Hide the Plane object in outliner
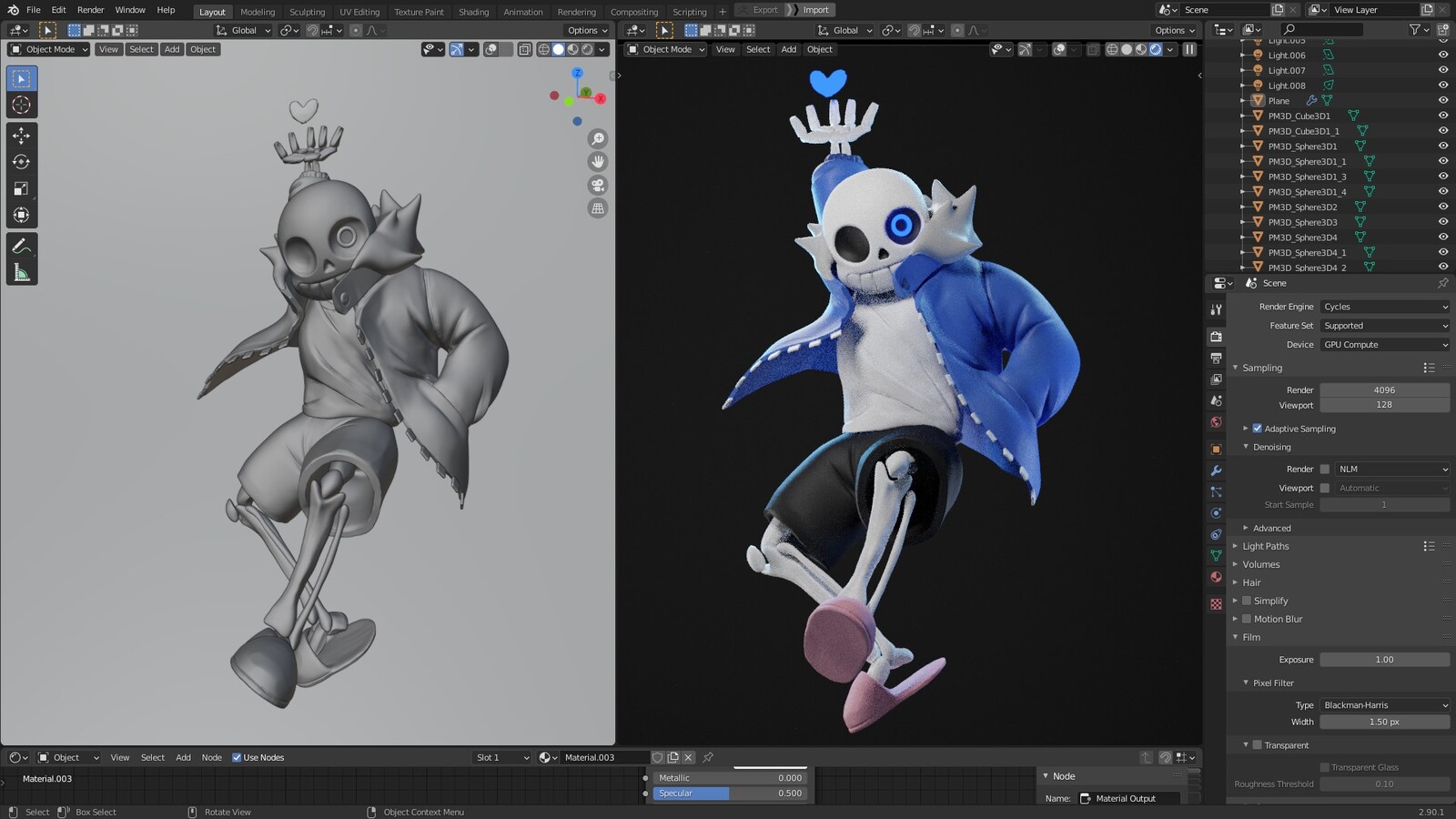Image resolution: width=1456 pixels, height=819 pixels. (1442, 101)
